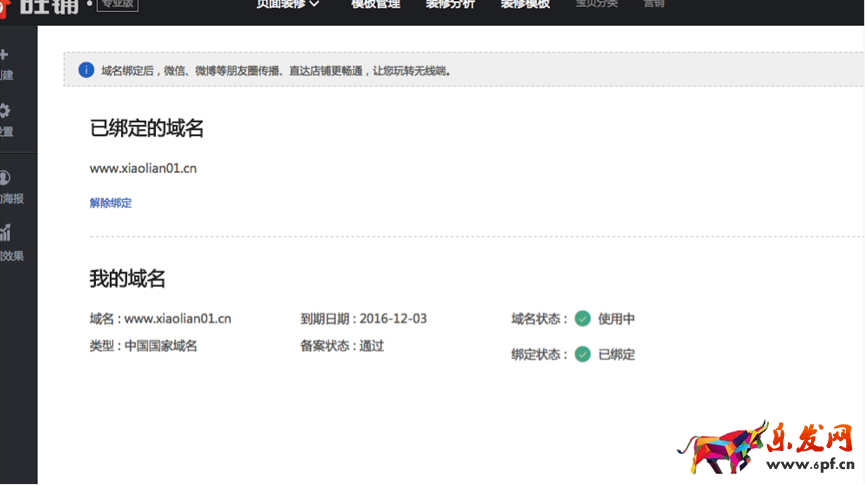Viewport: 865px width, 485px height.
Task: Open the 模板管理 menu item
Action: [x=376, y=4]
